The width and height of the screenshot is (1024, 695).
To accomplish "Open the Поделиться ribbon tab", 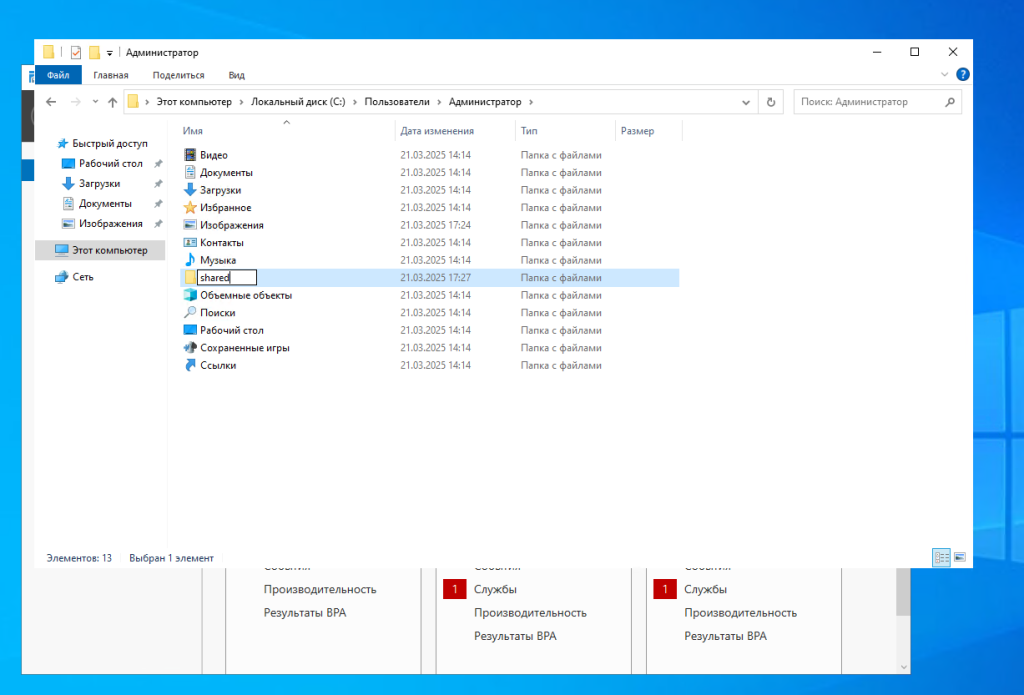I will [x=178, y=75].
